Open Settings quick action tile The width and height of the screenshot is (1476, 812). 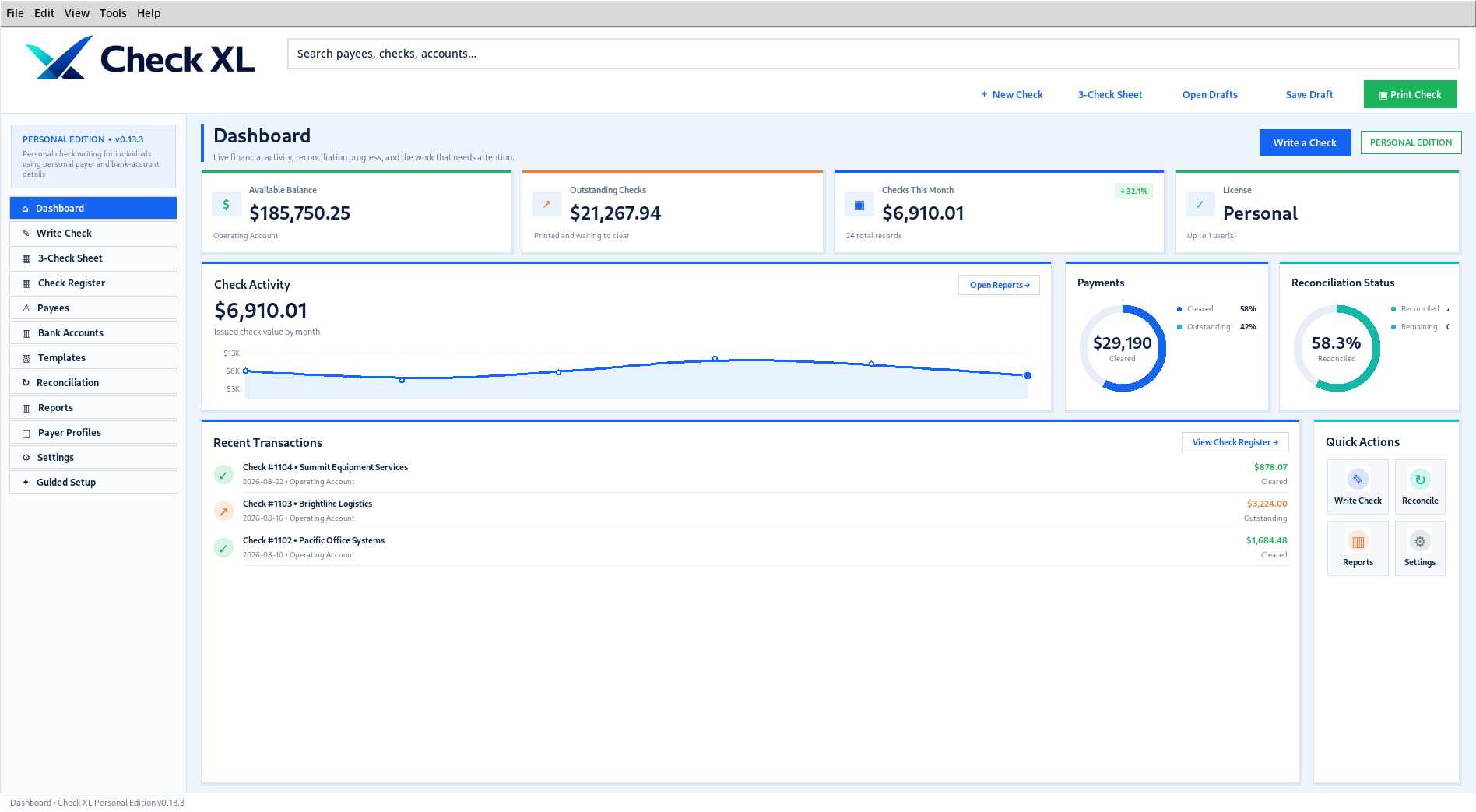(1420, 548)
